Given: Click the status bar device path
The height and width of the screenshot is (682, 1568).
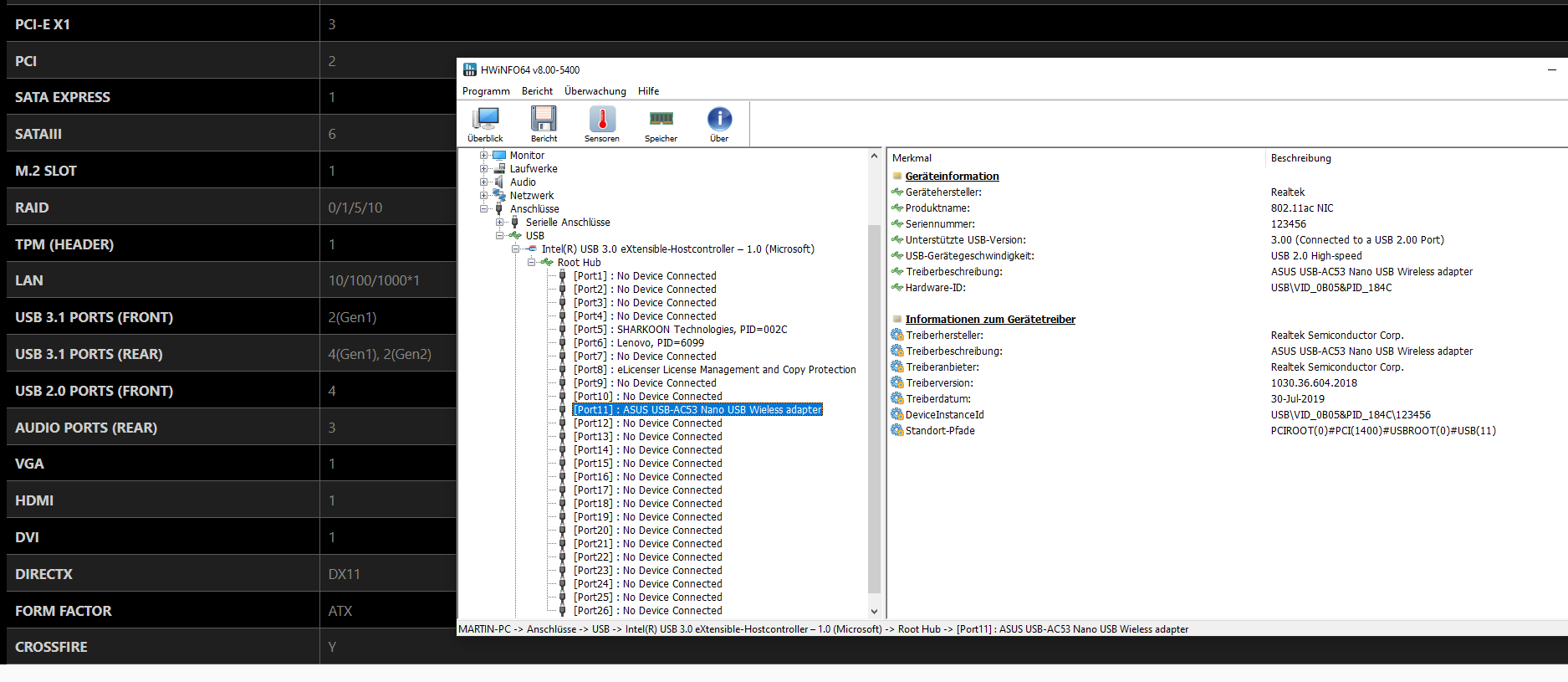Looking at the screenshot, I should click(823, 629).
